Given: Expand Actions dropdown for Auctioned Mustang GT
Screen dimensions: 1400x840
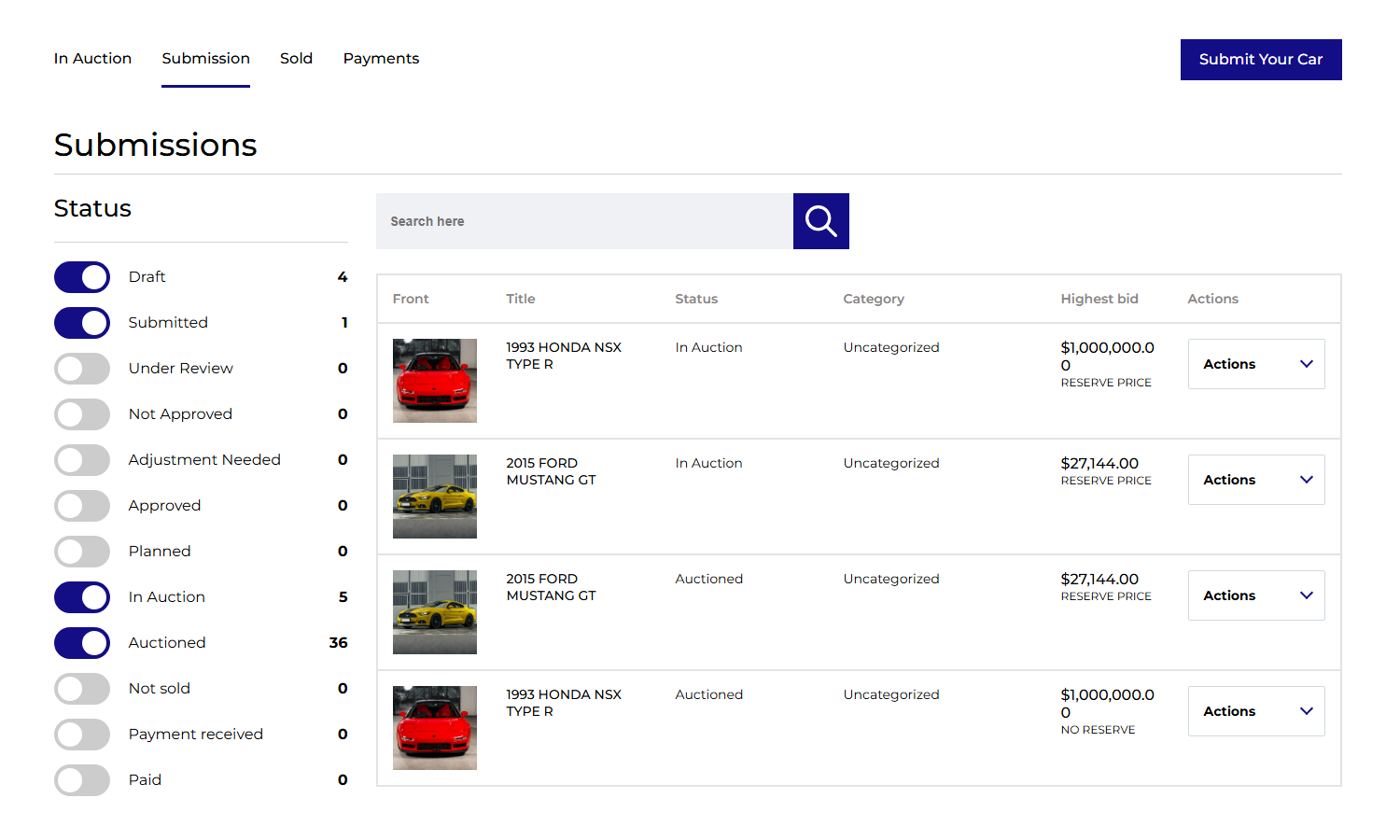Looking at the screenshot, I should point(1256,595).
